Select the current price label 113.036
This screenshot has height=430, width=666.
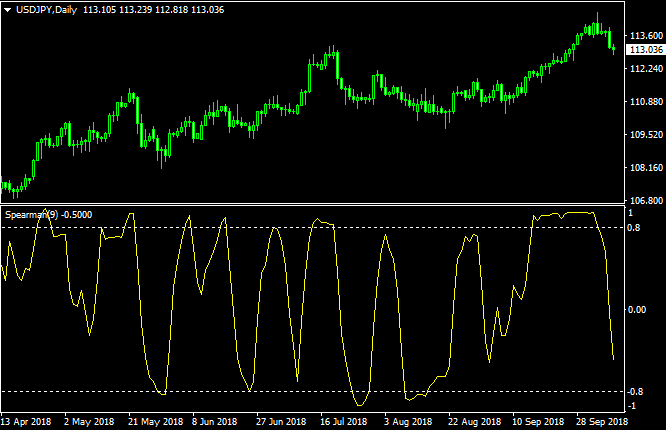coord(646,50)
